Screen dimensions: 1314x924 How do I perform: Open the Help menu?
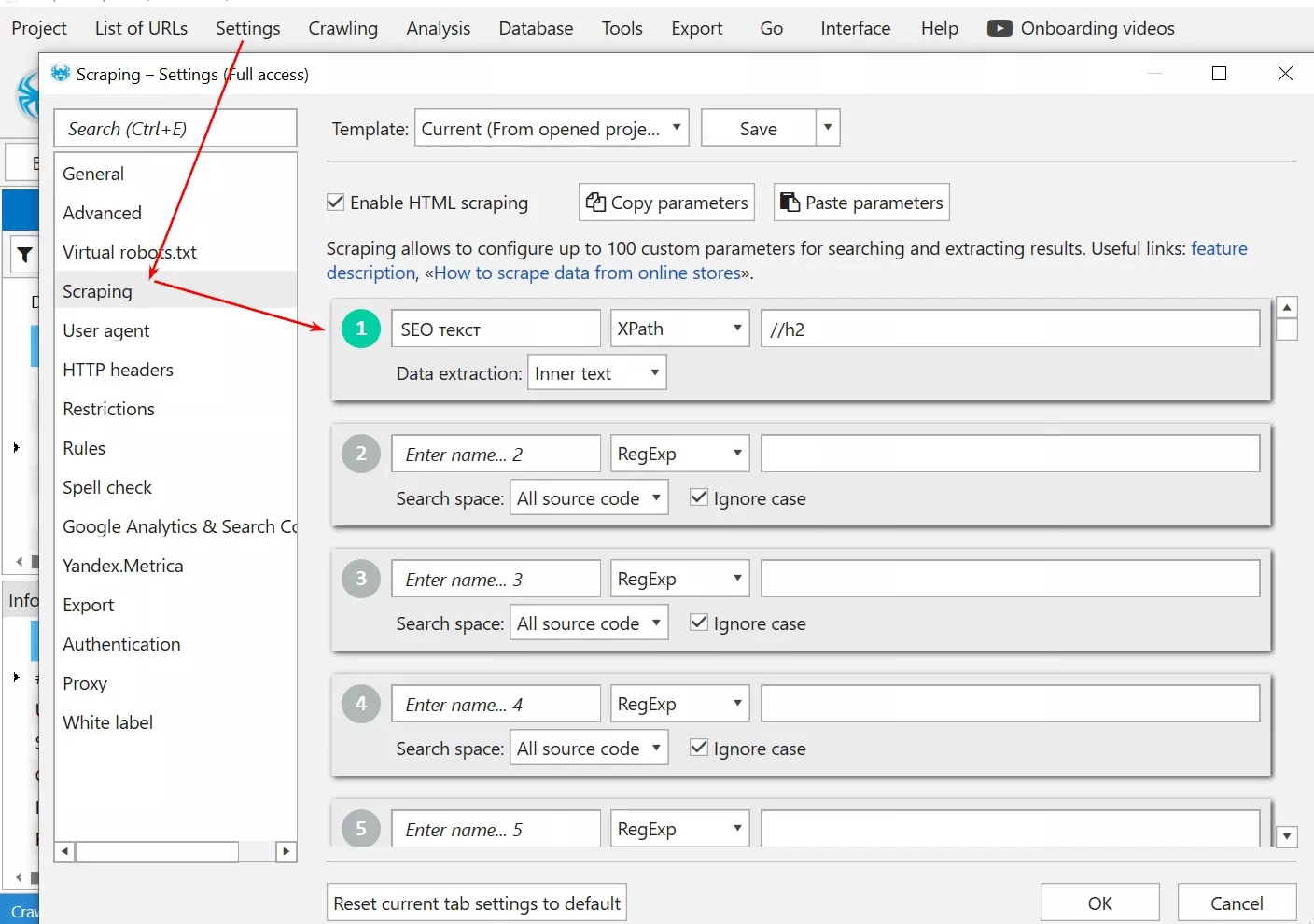coord(940,28)
